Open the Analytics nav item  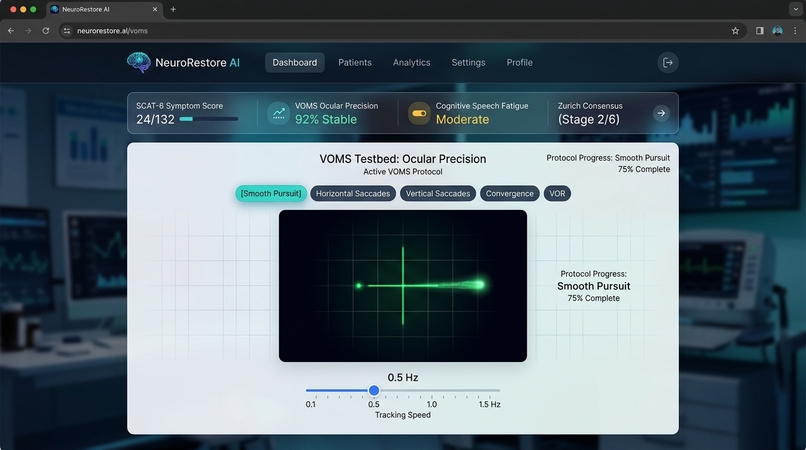pos(411,62)
